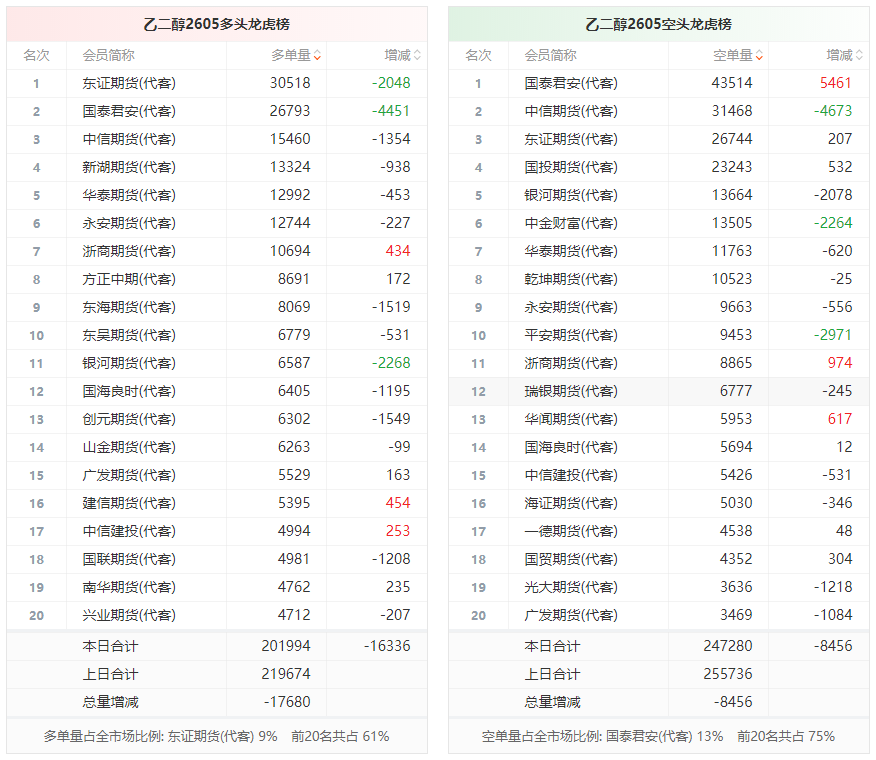This screenshot has height=760, width=876.
Task: Click short previous-day total 255736
Action: pyautogui.click(x=728, y=674)
